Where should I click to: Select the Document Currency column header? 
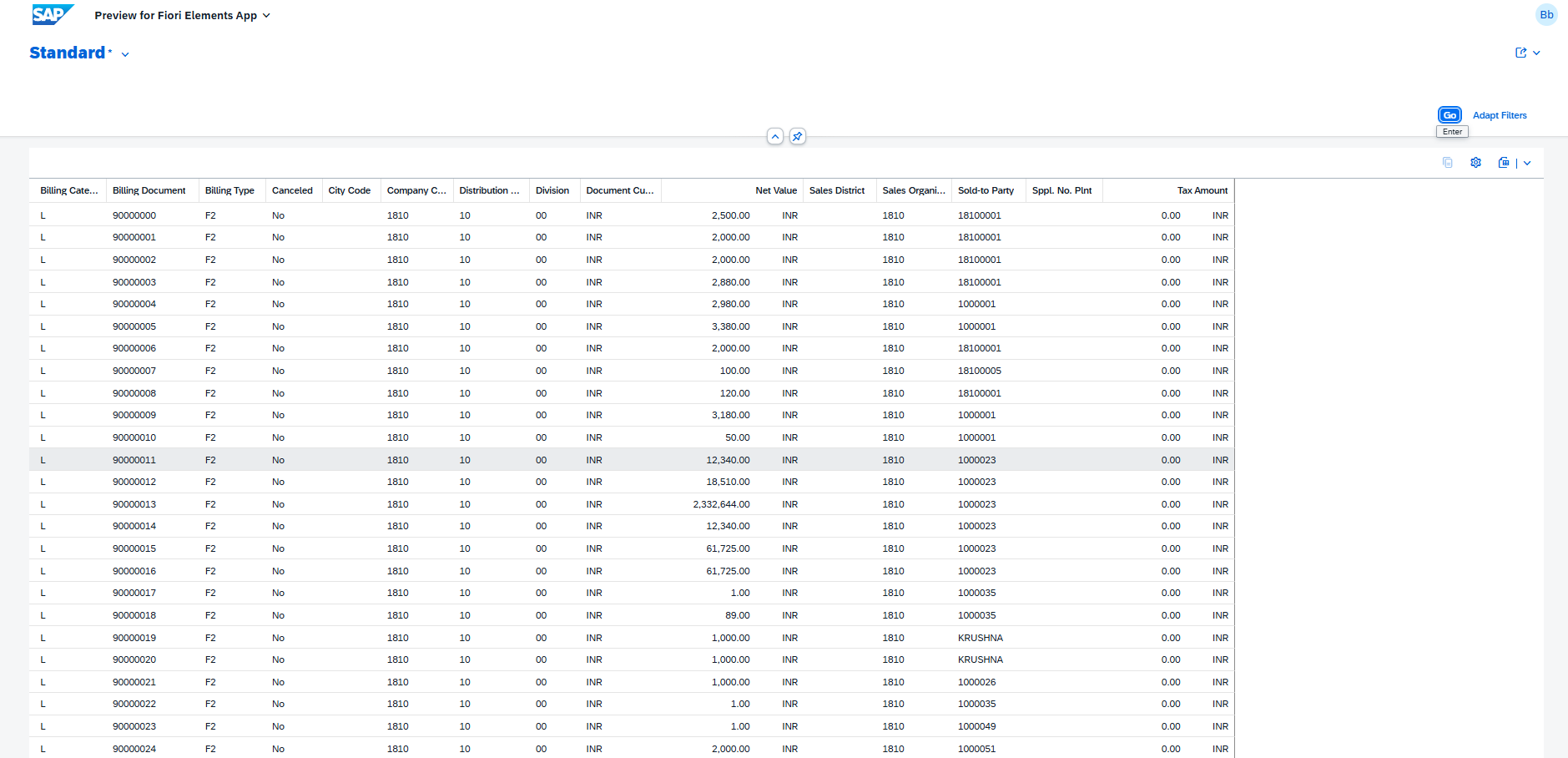point(620,190)
